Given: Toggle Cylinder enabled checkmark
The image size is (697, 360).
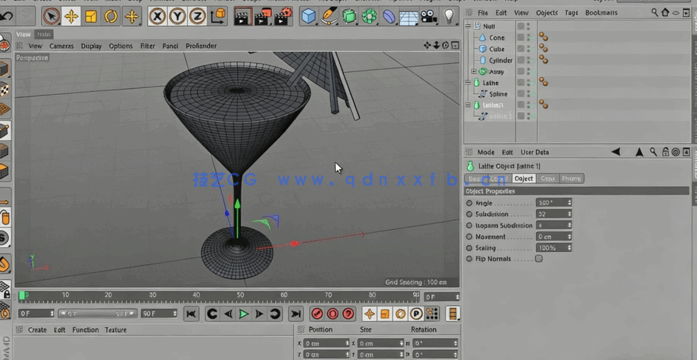Looking at the screenshot, I should pos(533,61).
